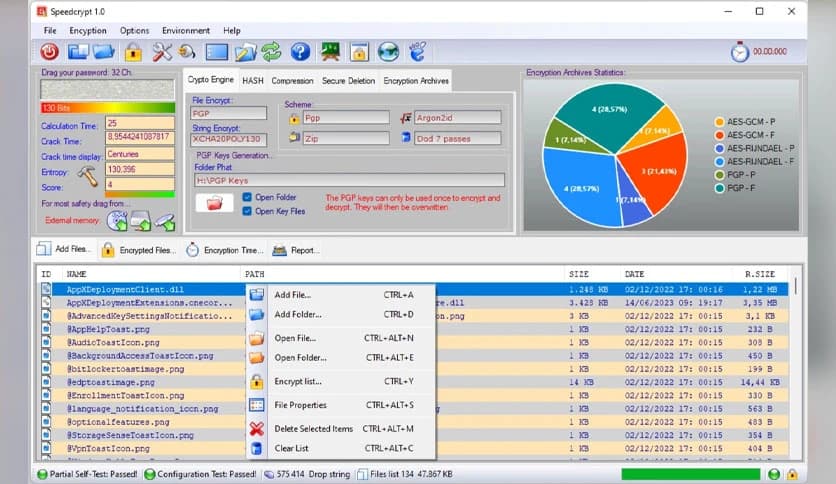
Task: Switch to the Encryption Archives tab
Action: click(416, 80)
